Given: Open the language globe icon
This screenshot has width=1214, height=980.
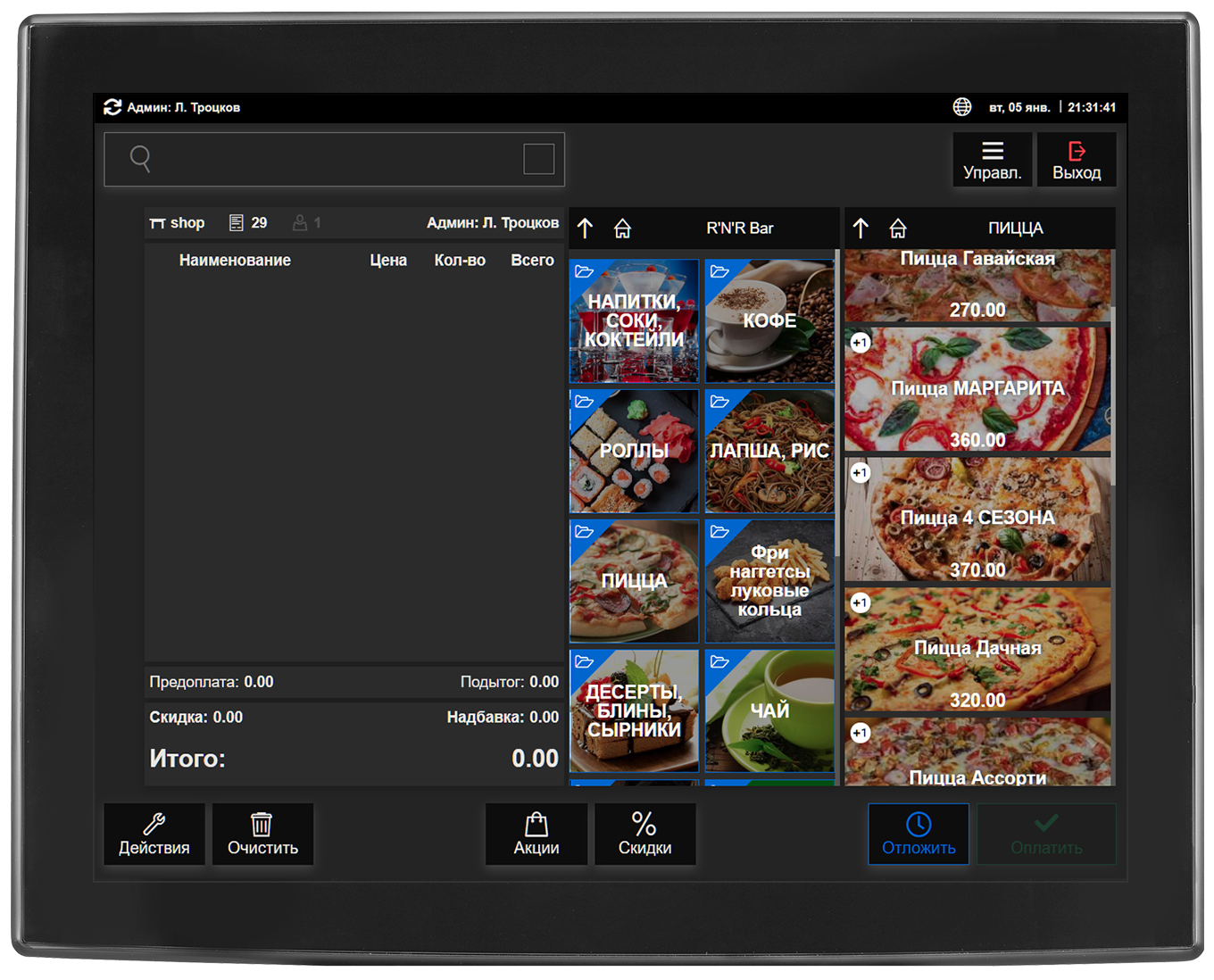Looking at the screenshot, I should (x=961, y=107).
